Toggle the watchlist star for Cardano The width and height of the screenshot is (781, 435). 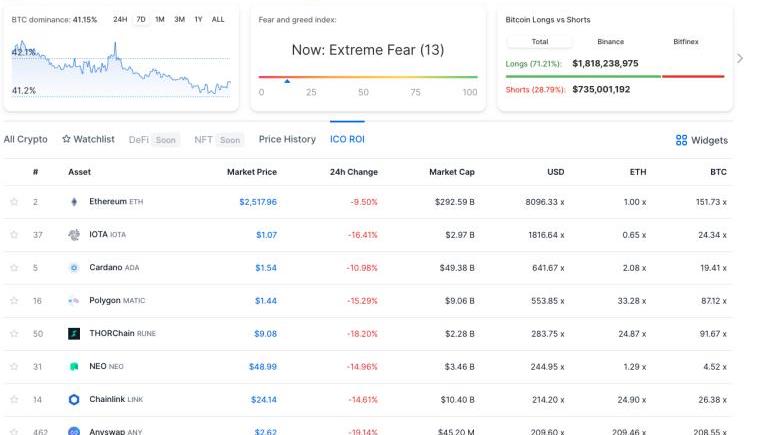point(14,268)
